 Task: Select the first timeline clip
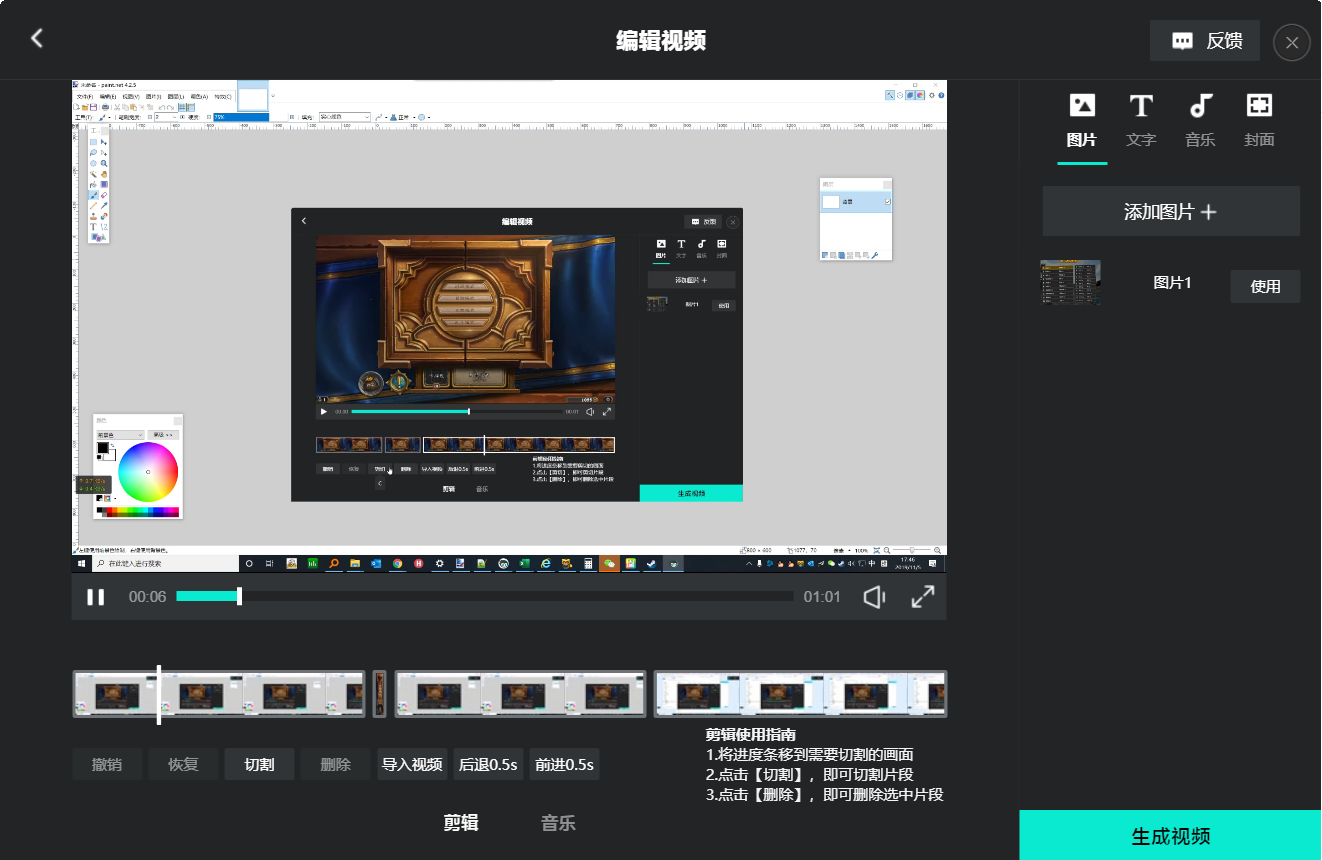219,694
